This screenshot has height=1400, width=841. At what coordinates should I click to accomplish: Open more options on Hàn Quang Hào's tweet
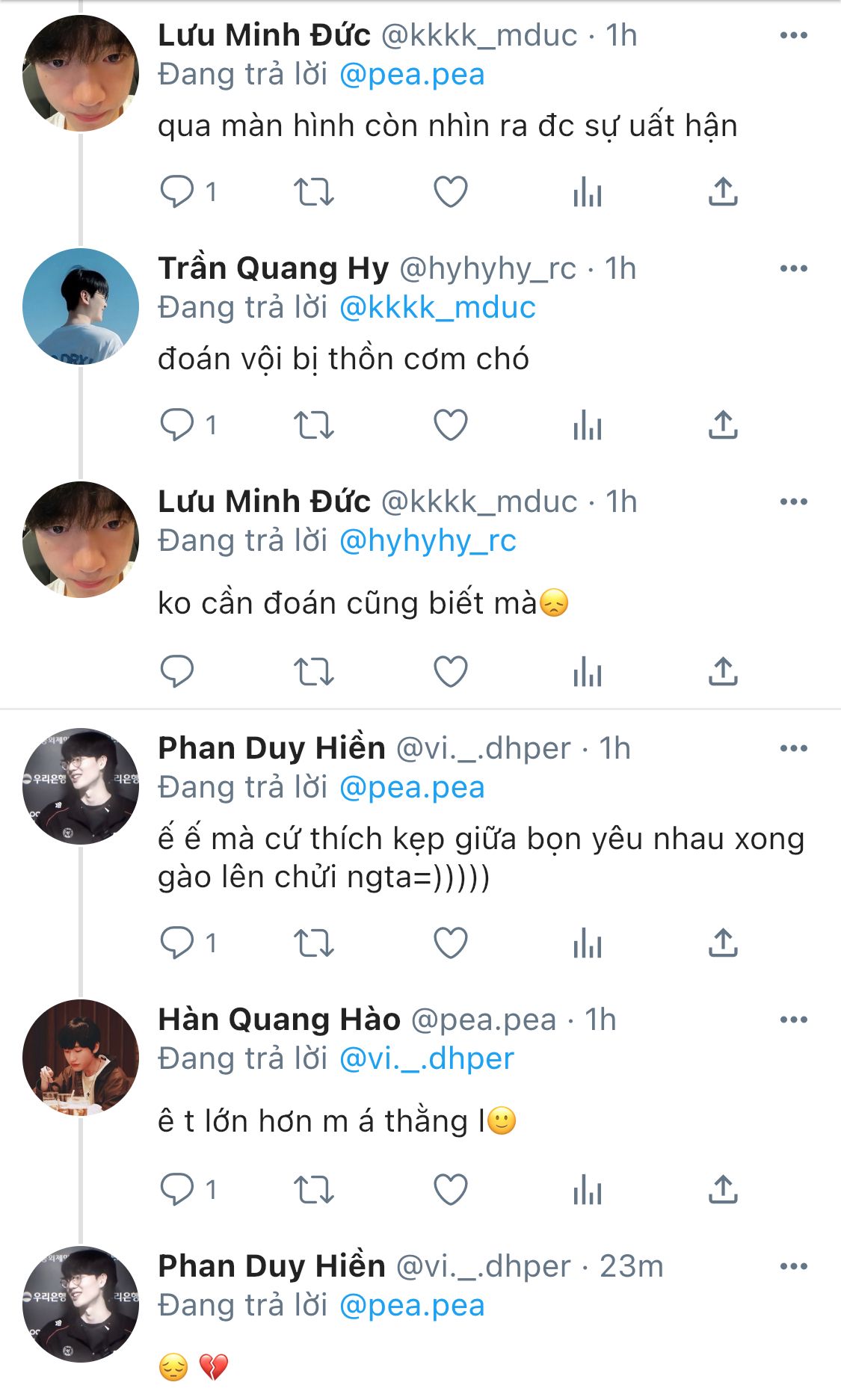[x=793, y=1020]
